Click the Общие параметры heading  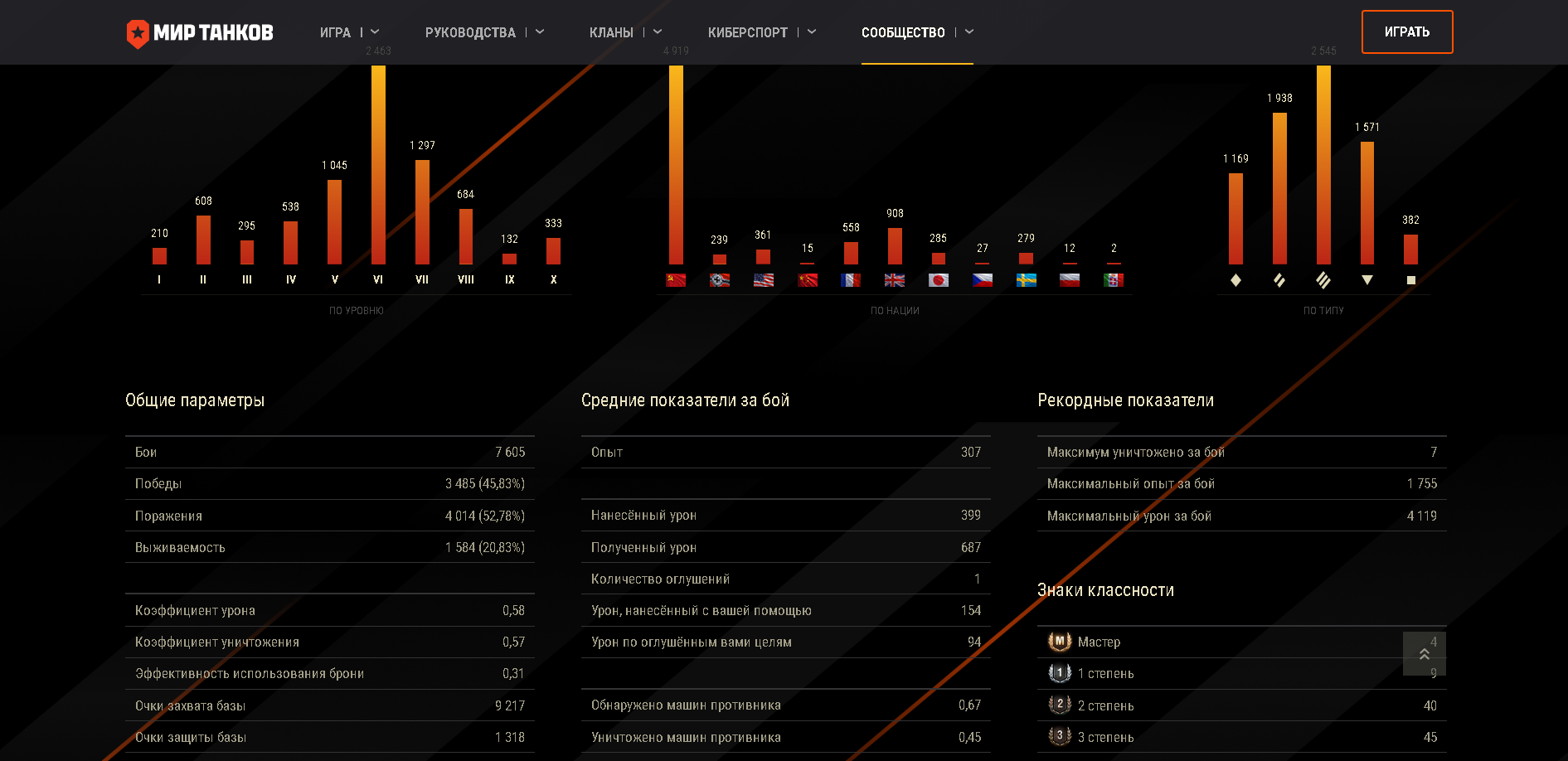tap(195, 400)
